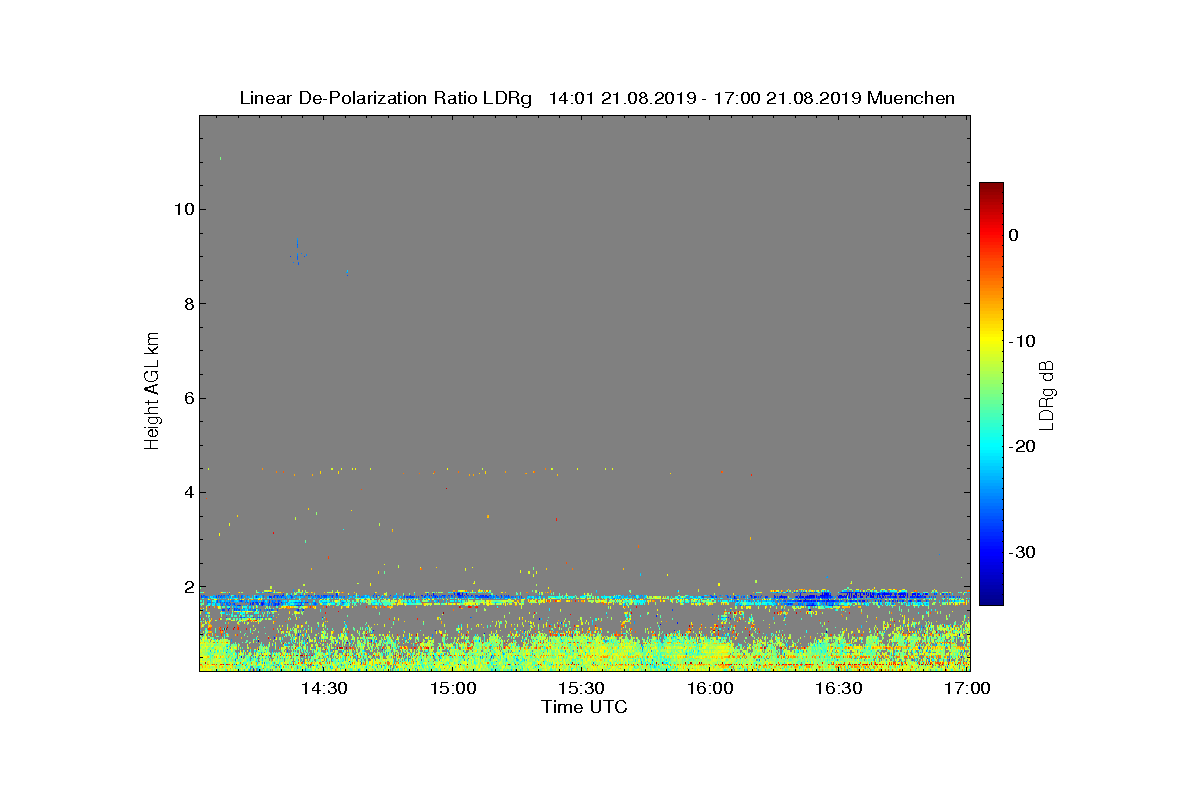Click the dark red top of colorbar
1200x800 pixels.
(991, 188)
